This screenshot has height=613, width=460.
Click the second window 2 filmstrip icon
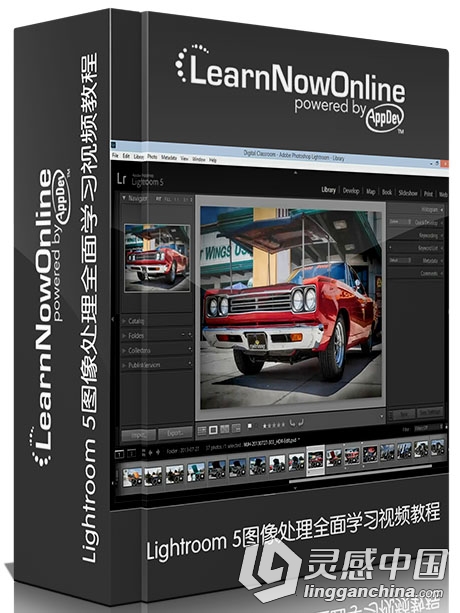click(132, 453)
